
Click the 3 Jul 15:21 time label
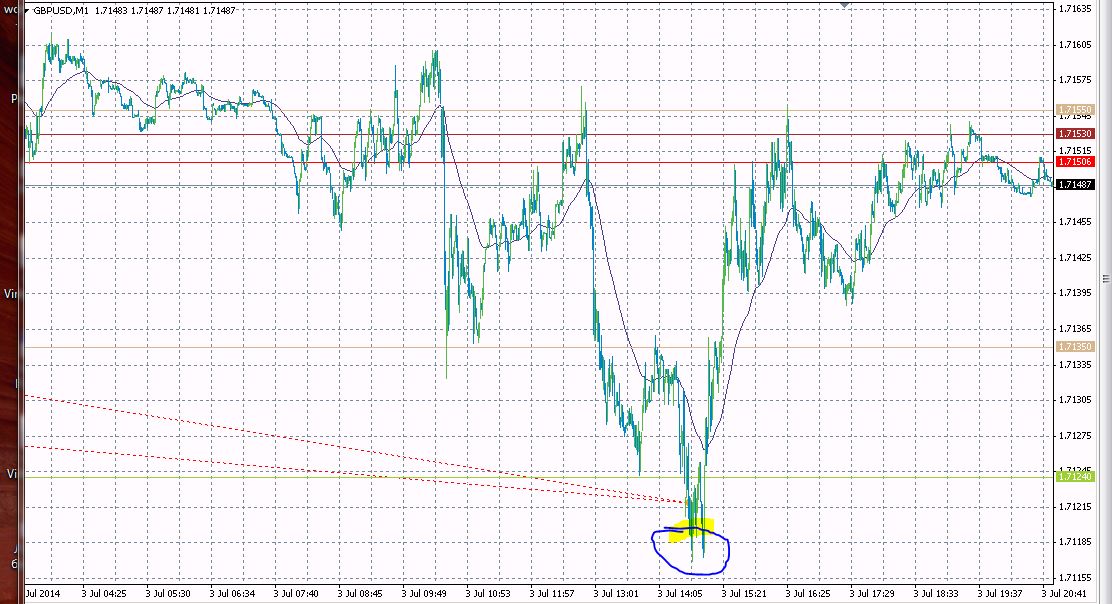click(744, 593)
